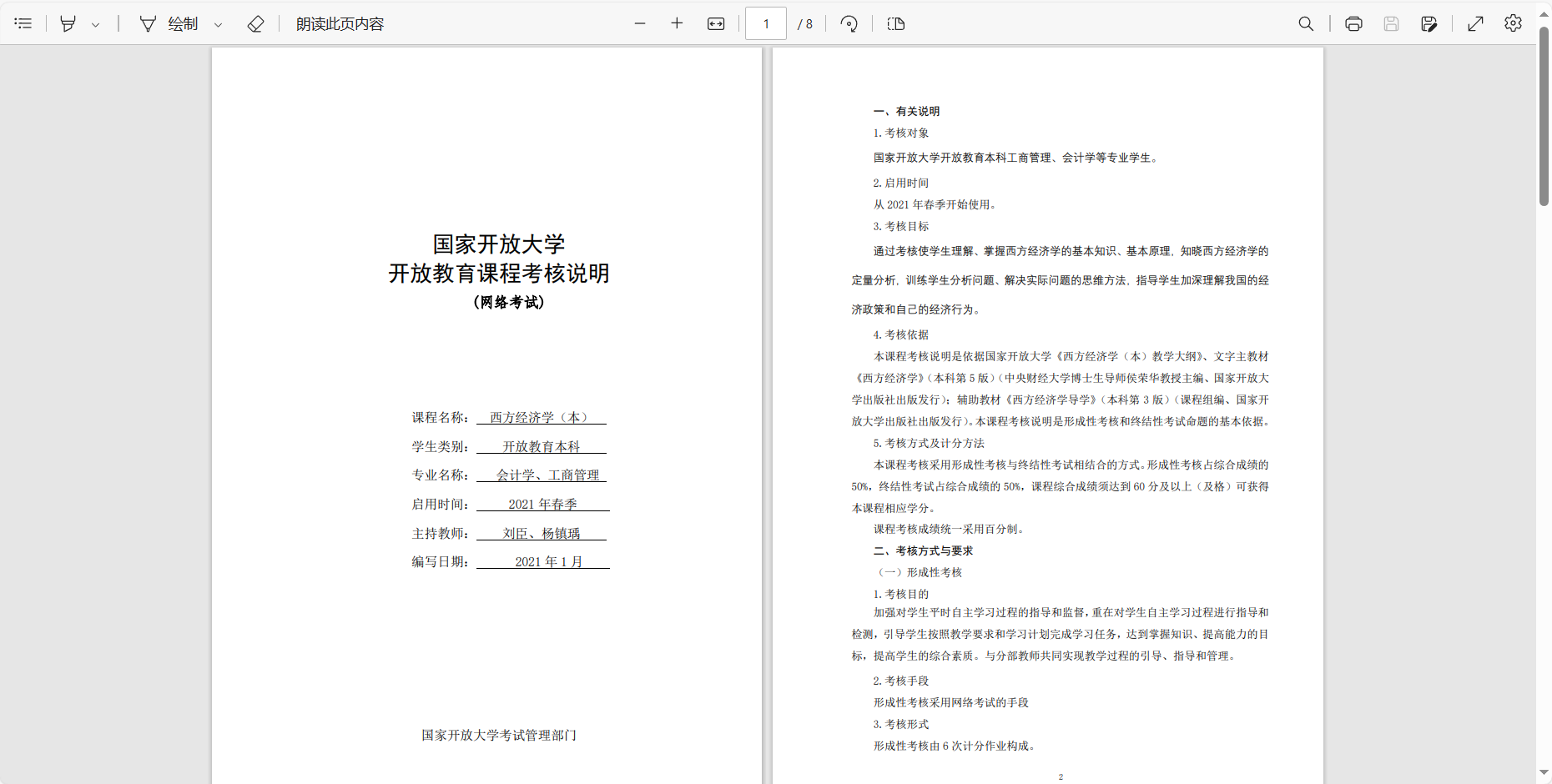The image size is (1552, 784).
Task: Enter full screen mode
Action: click(x=1475, y=23)
